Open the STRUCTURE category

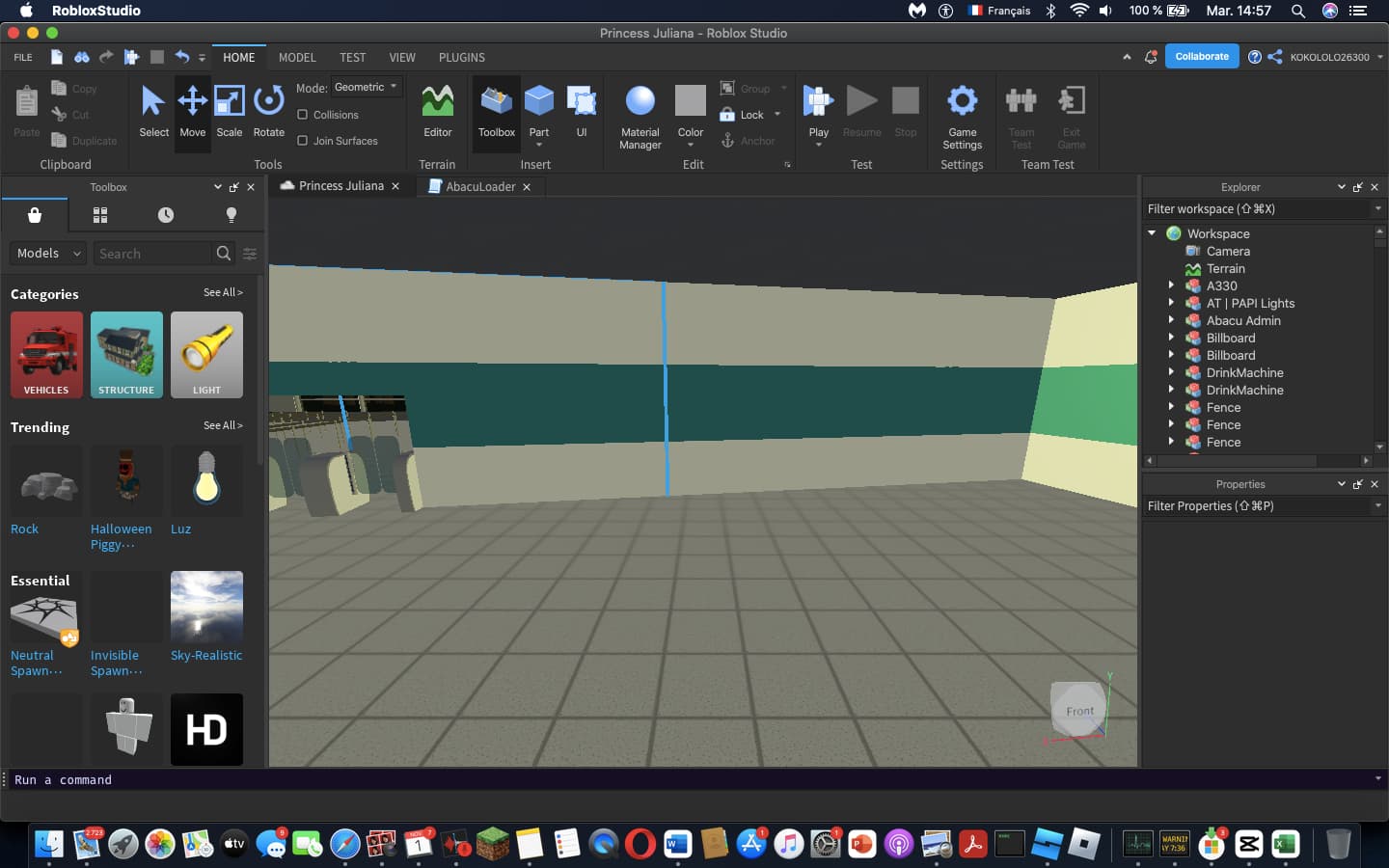pyautogui.click(x=126, y=355)
